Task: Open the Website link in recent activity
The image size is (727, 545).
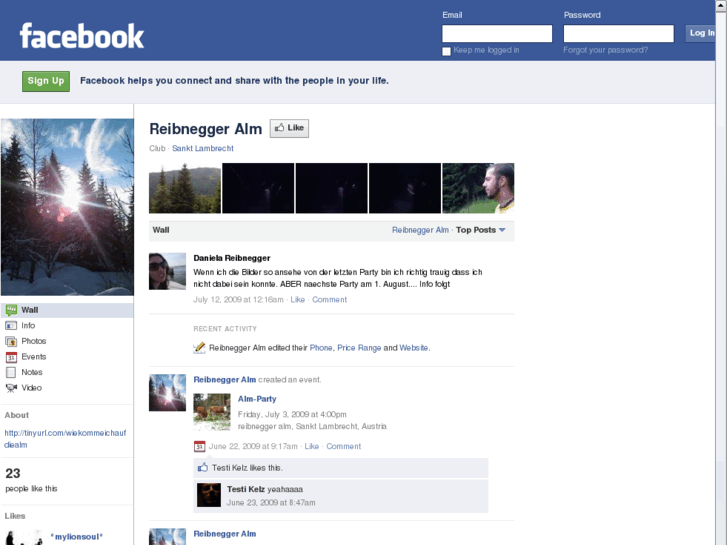Action: [414, 348]
